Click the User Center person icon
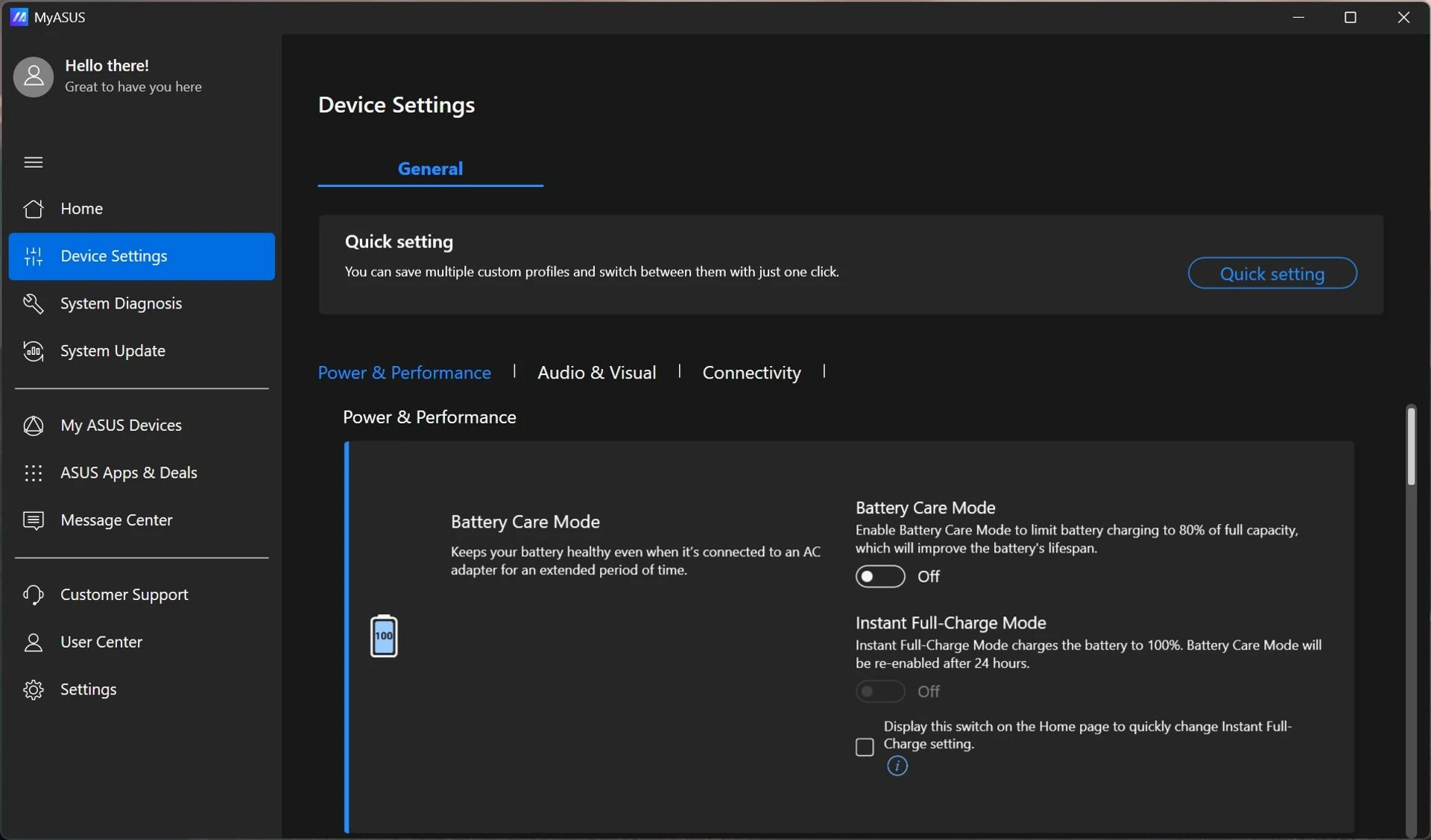Image resolution: width=1431 pixels, height=840 pixels. [34, 642]
